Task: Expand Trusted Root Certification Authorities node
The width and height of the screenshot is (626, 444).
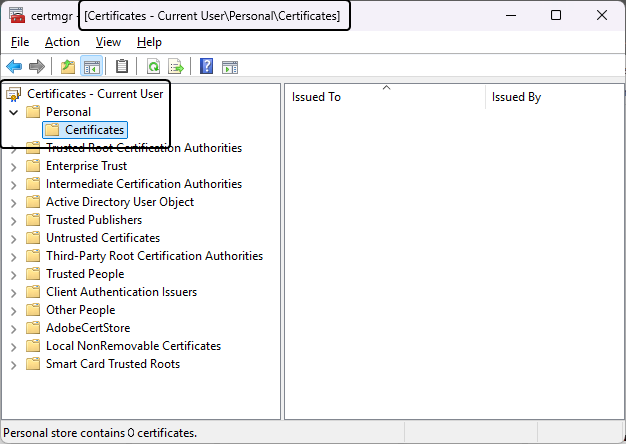Action: pyautogui.click(x=13, y=148)
